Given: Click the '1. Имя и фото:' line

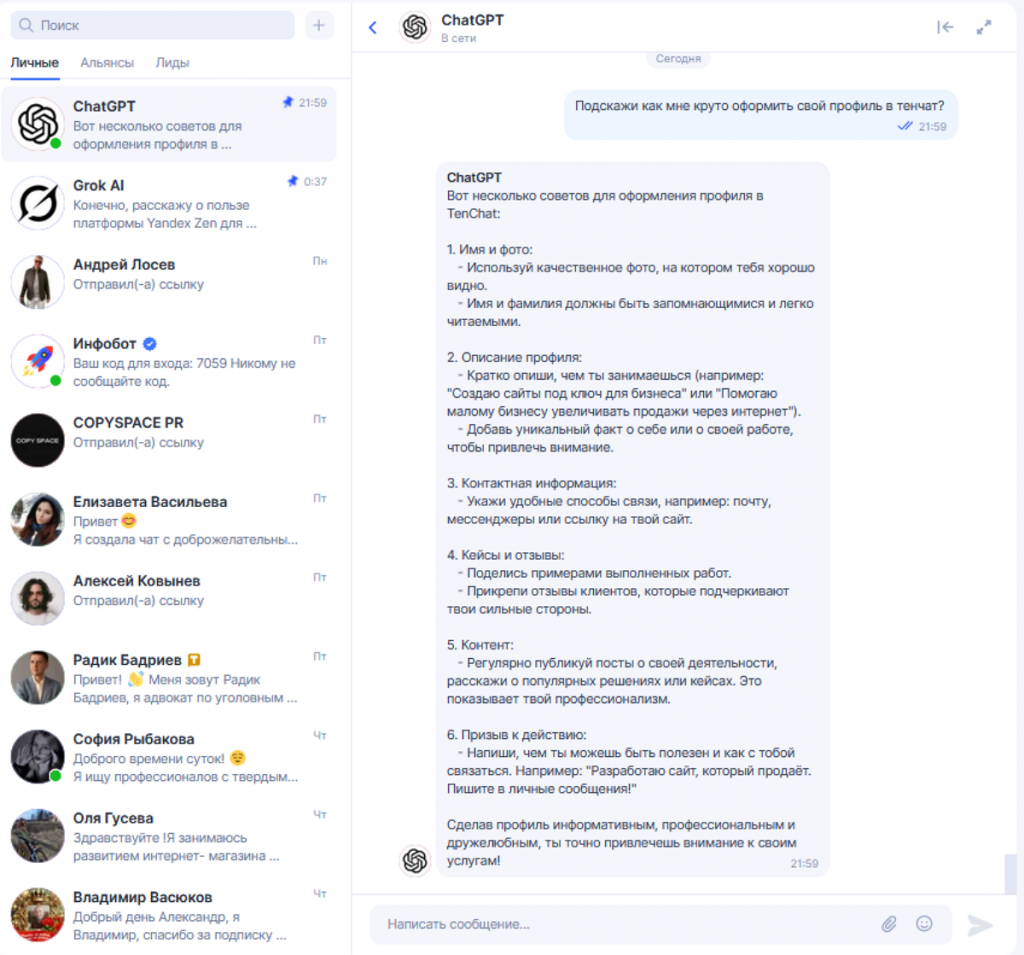Looking at the screenshot, I should pos(490,250).
